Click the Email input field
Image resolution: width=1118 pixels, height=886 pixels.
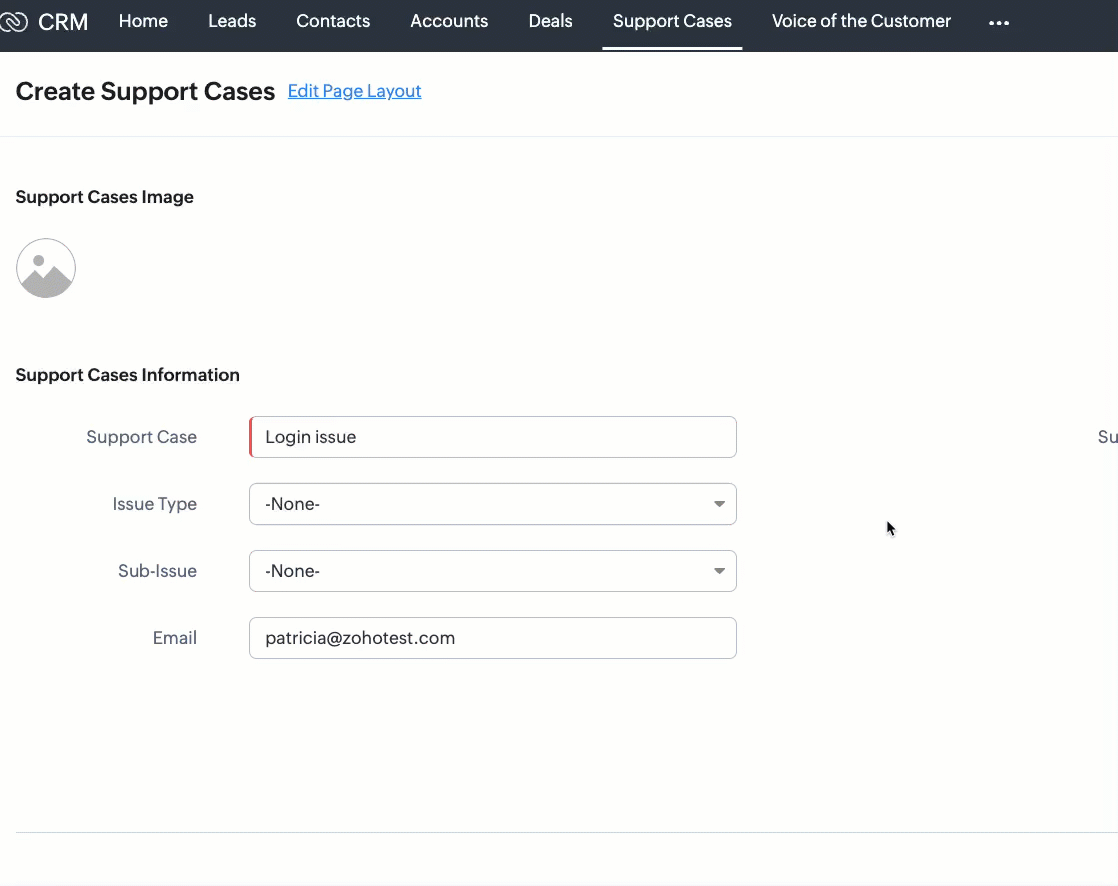click(x=493, y=638)
